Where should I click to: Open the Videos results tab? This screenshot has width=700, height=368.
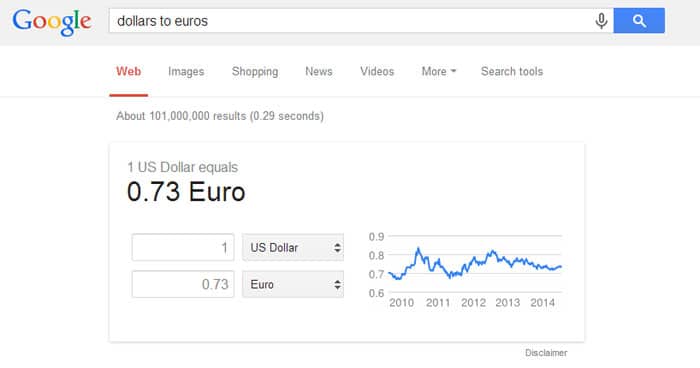pyautogui.click(x=377, y=71)
